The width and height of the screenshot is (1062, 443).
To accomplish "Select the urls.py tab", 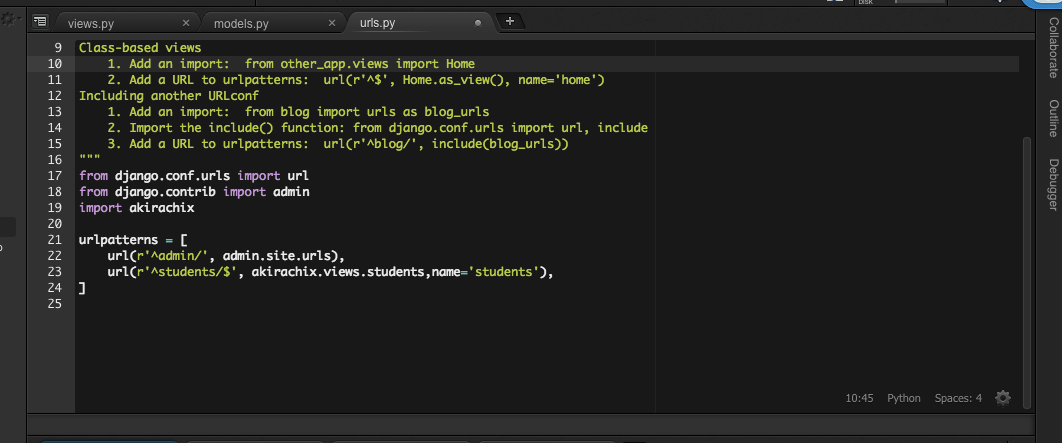I will point(378,22).
